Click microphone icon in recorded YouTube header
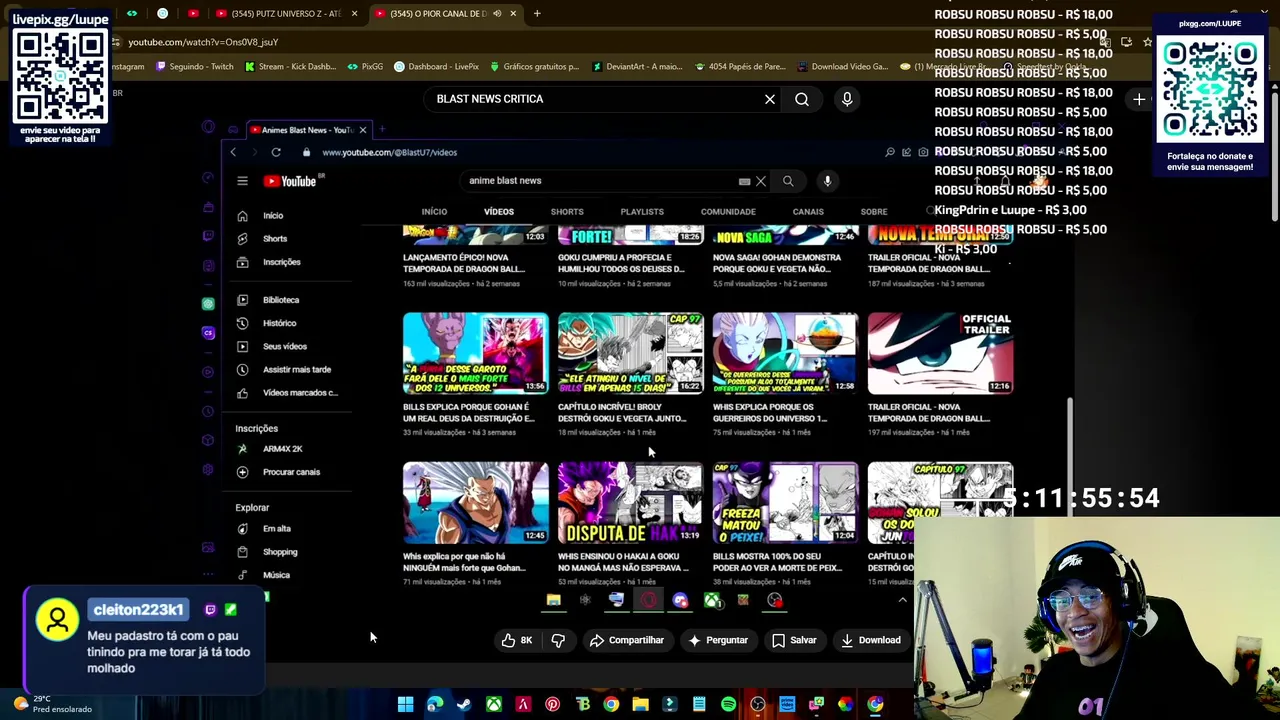The height and width of the screenshot is (720, 1280). (827, 181)
